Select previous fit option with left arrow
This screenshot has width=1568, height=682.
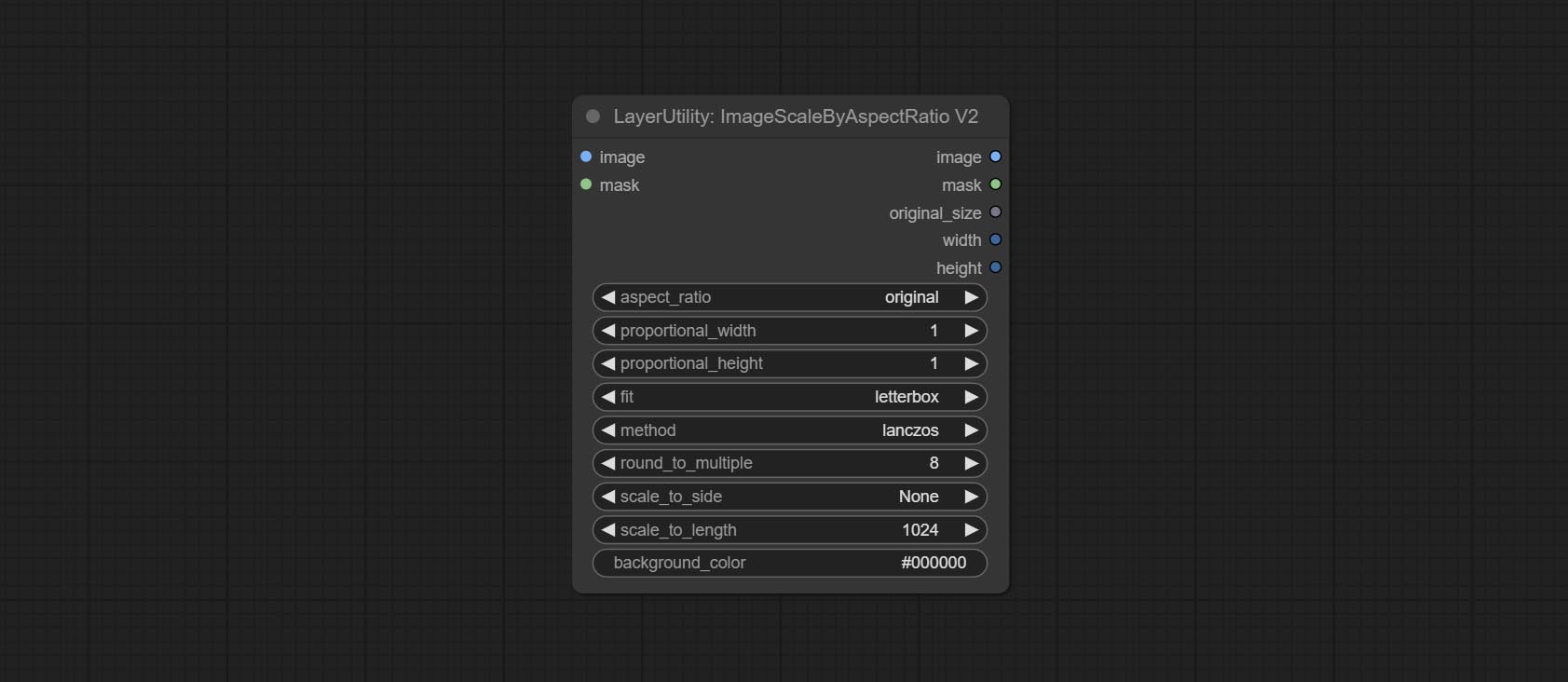(x=608, y=397)
